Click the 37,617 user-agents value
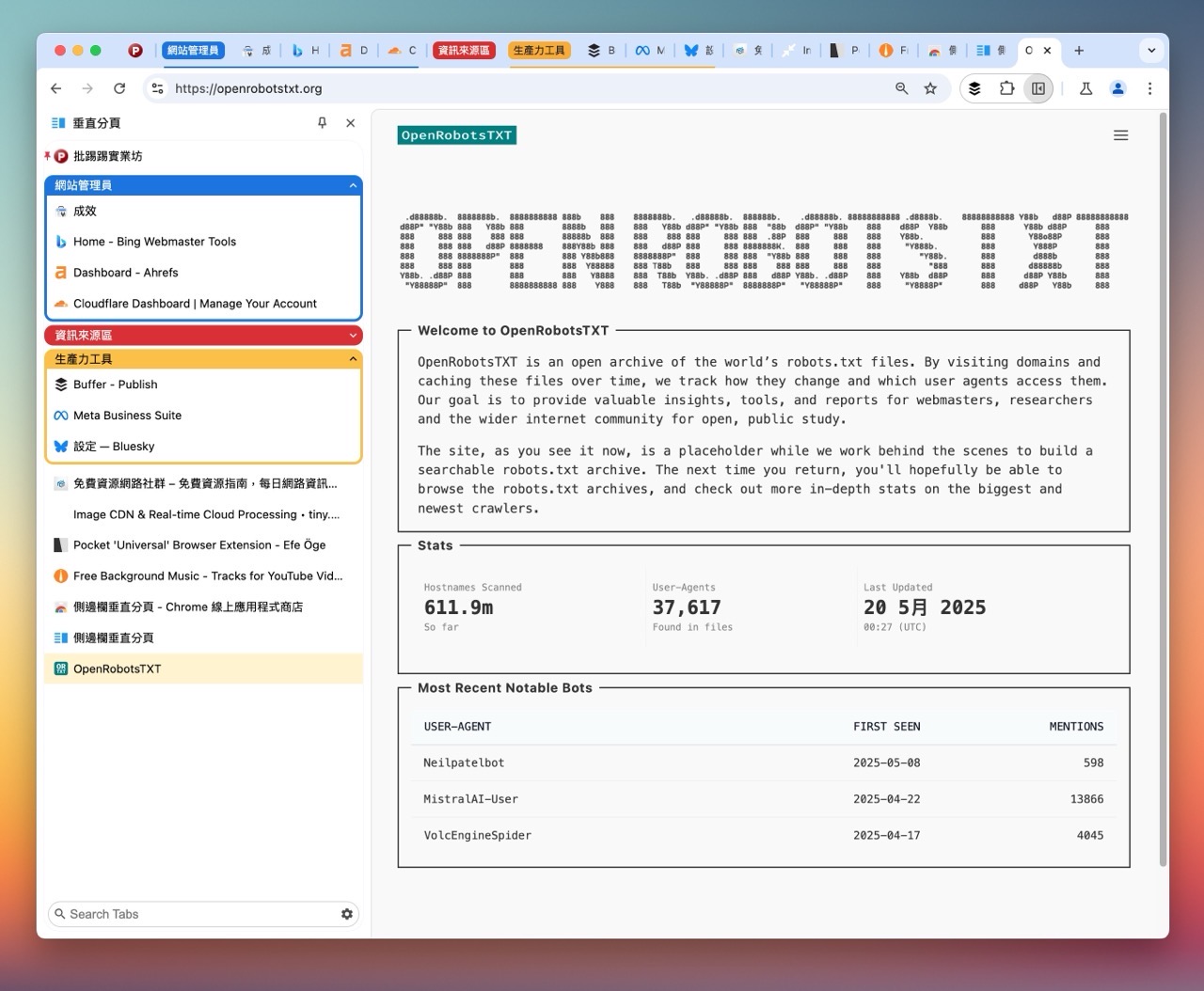Image resolution: width=1204 pixels, height=991 pixels. pyautogui.click(x=687, y=608)
